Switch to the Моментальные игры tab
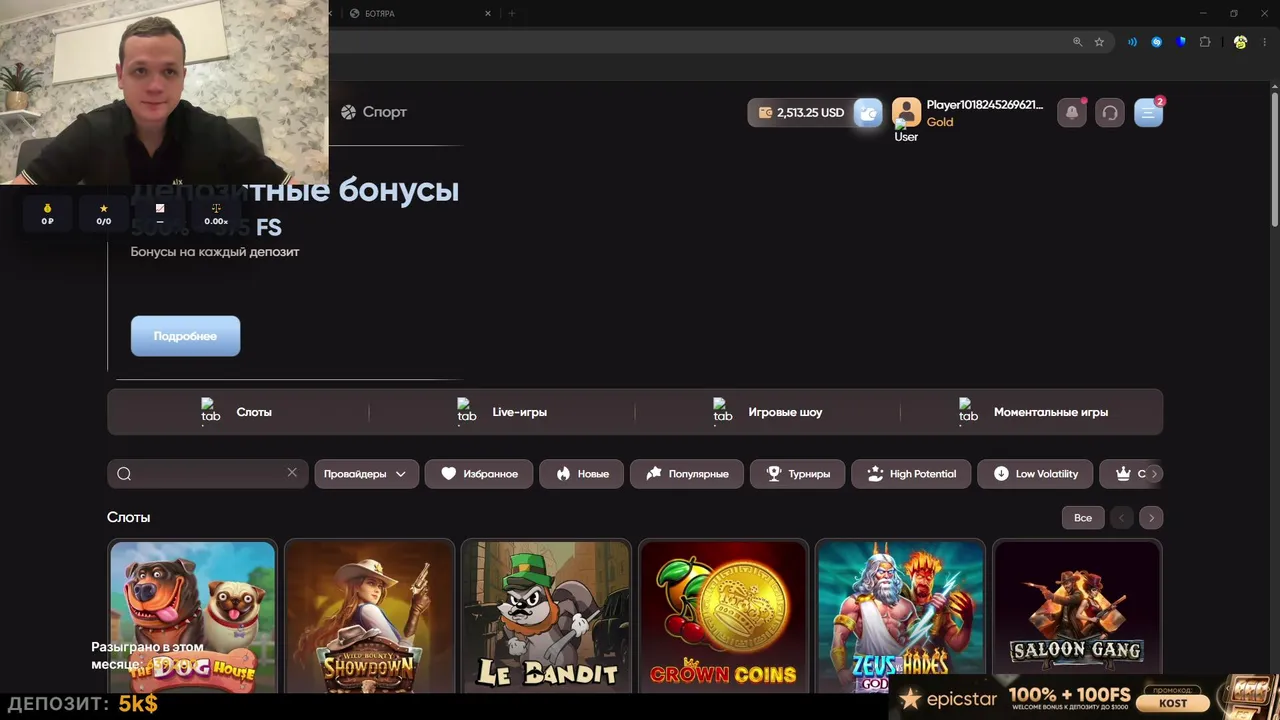The height and width of the screenshot is (720, 1280). (x=1033, y=412)
